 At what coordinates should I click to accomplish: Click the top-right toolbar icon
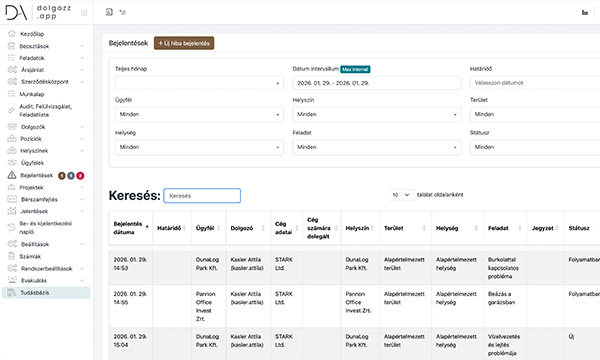(x=585, y=13)
